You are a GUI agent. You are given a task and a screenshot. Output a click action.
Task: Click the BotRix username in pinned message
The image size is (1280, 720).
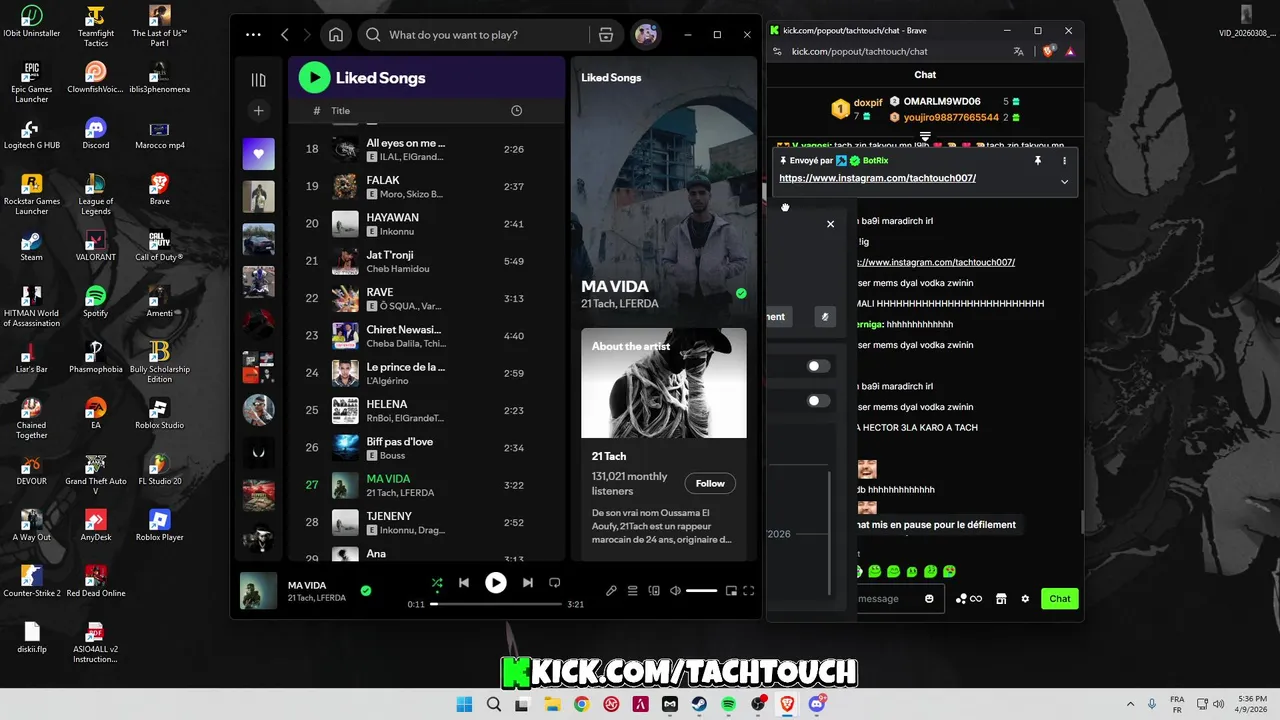[875, 160]
